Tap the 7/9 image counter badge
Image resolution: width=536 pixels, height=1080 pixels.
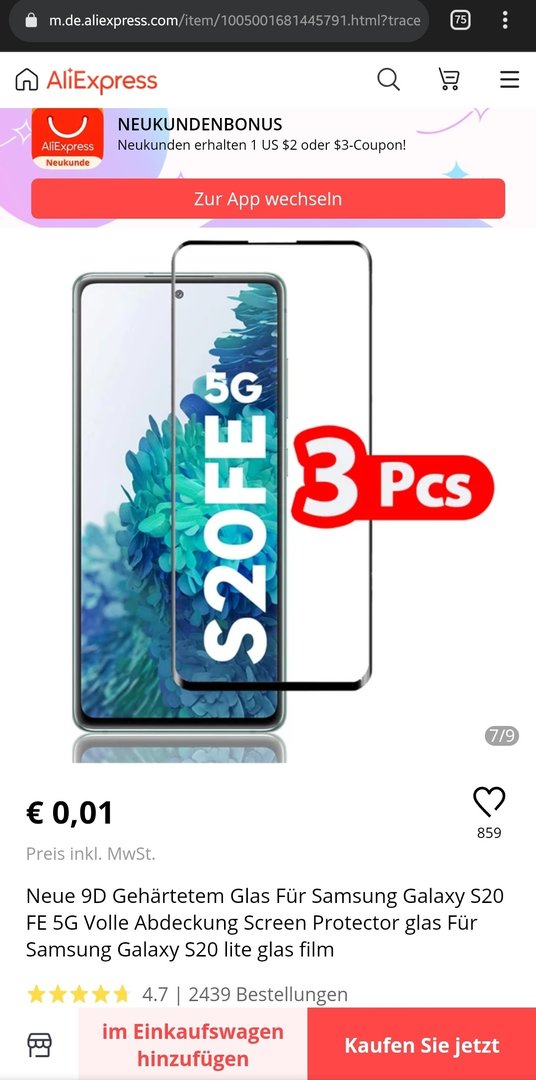502,736
